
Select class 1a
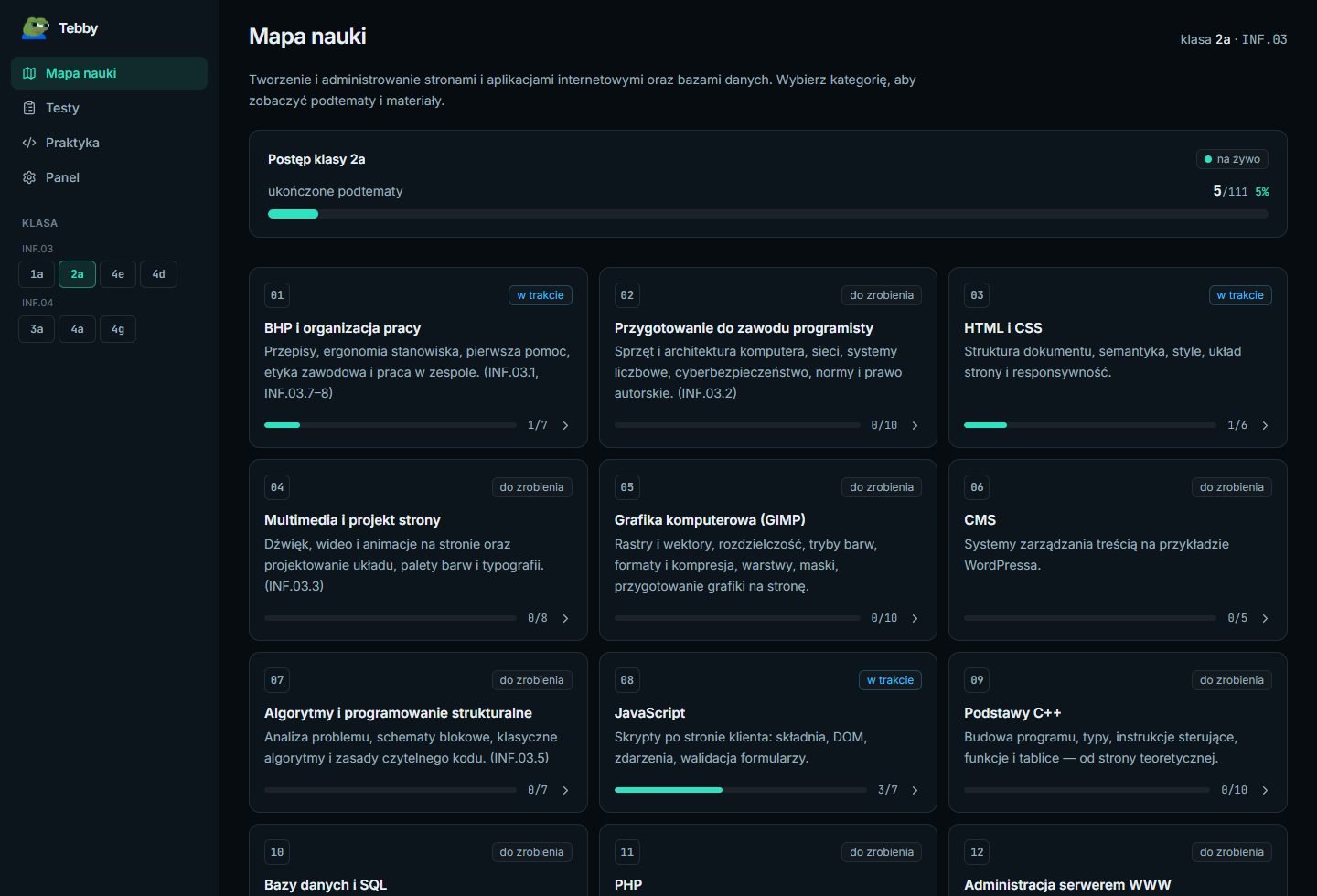point(37,274)
